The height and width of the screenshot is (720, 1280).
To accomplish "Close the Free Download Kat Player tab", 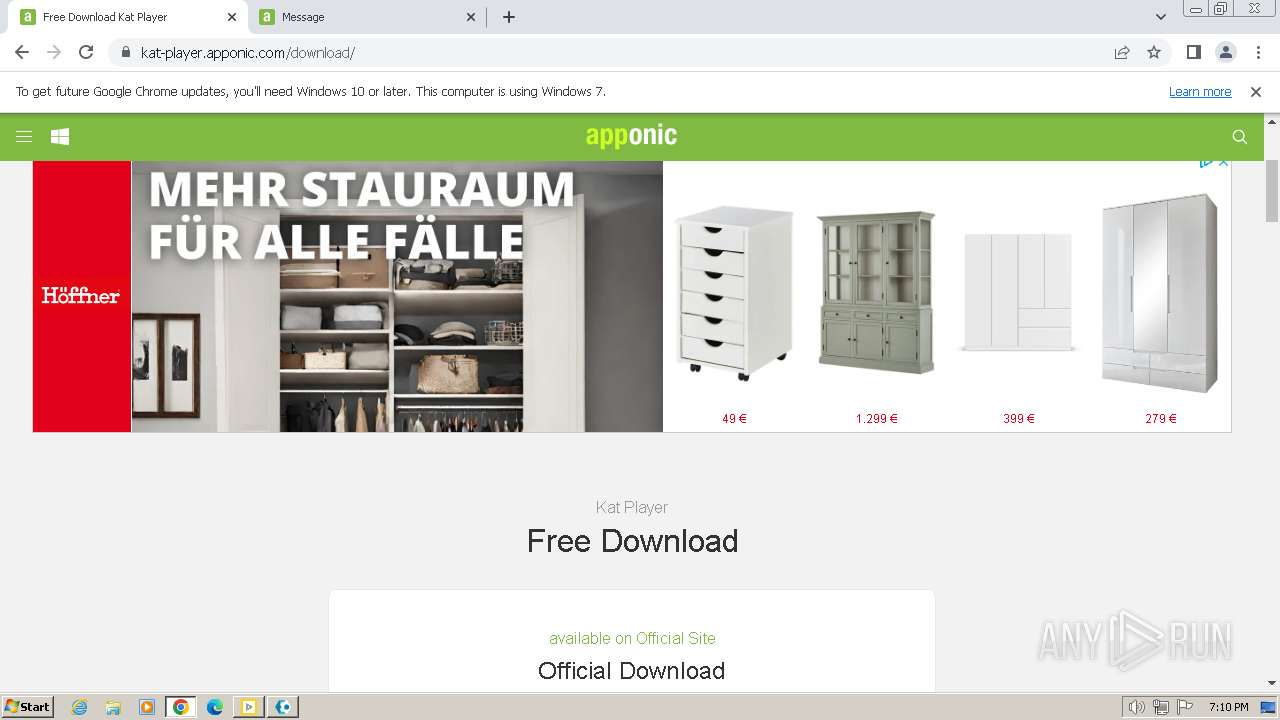I will pyautogui.click(x=232, y=17).
